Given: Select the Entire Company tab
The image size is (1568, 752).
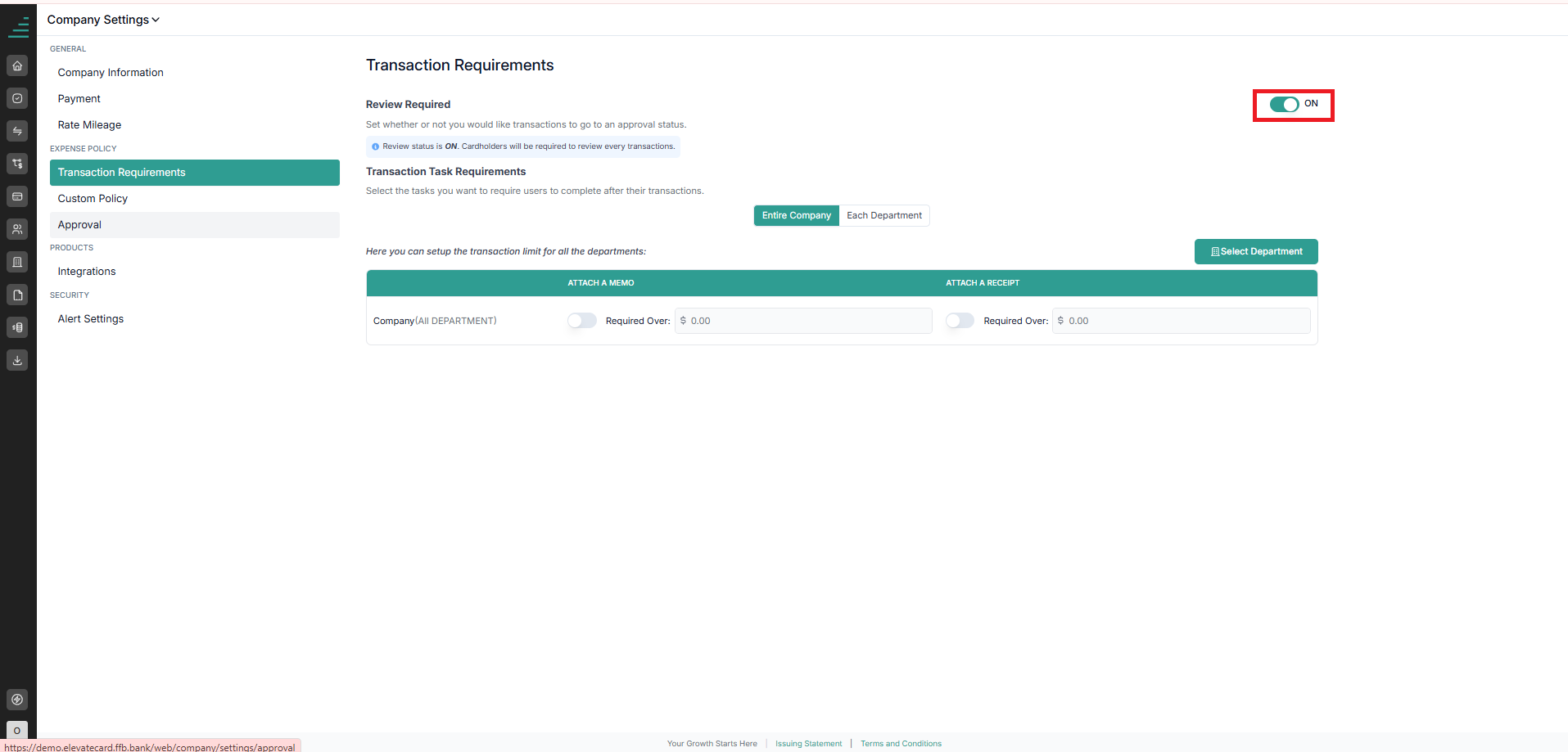Looking at the screenshot, I should (796, 215).
